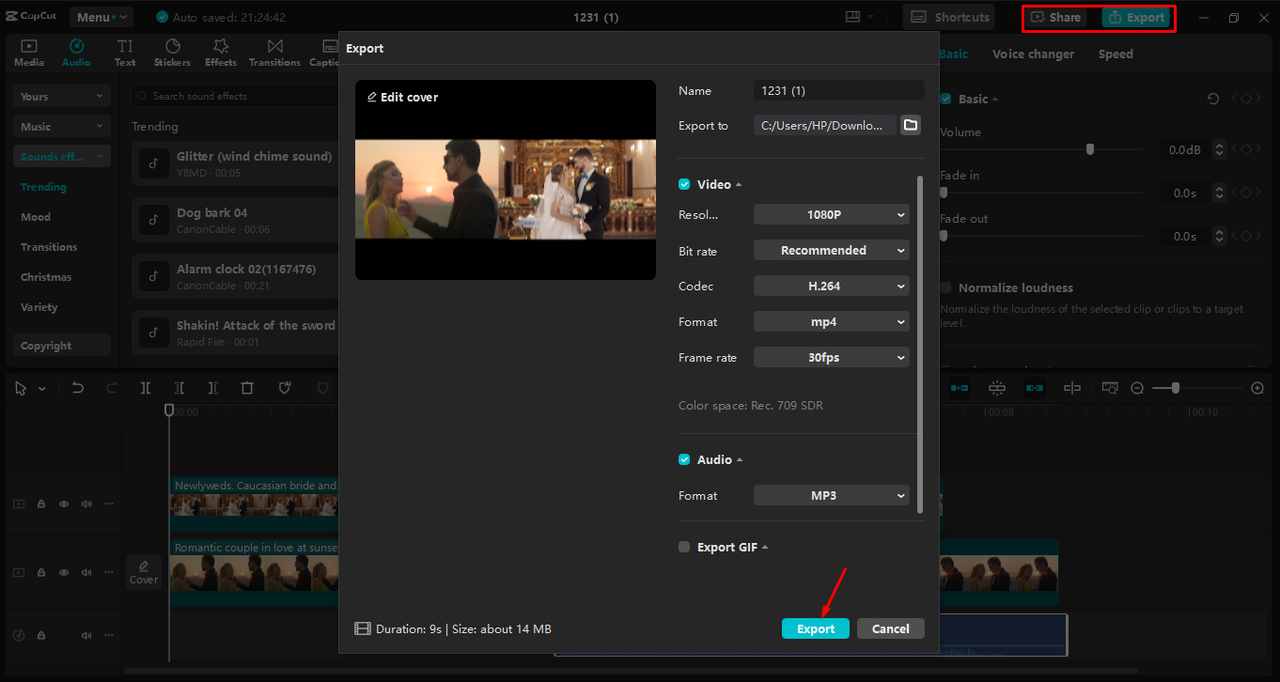Click the note icon of Dog bark 04
Image resolution: width=1280 pixels, height=682 pixels.
pyautogui.click(x=153, y=220)
